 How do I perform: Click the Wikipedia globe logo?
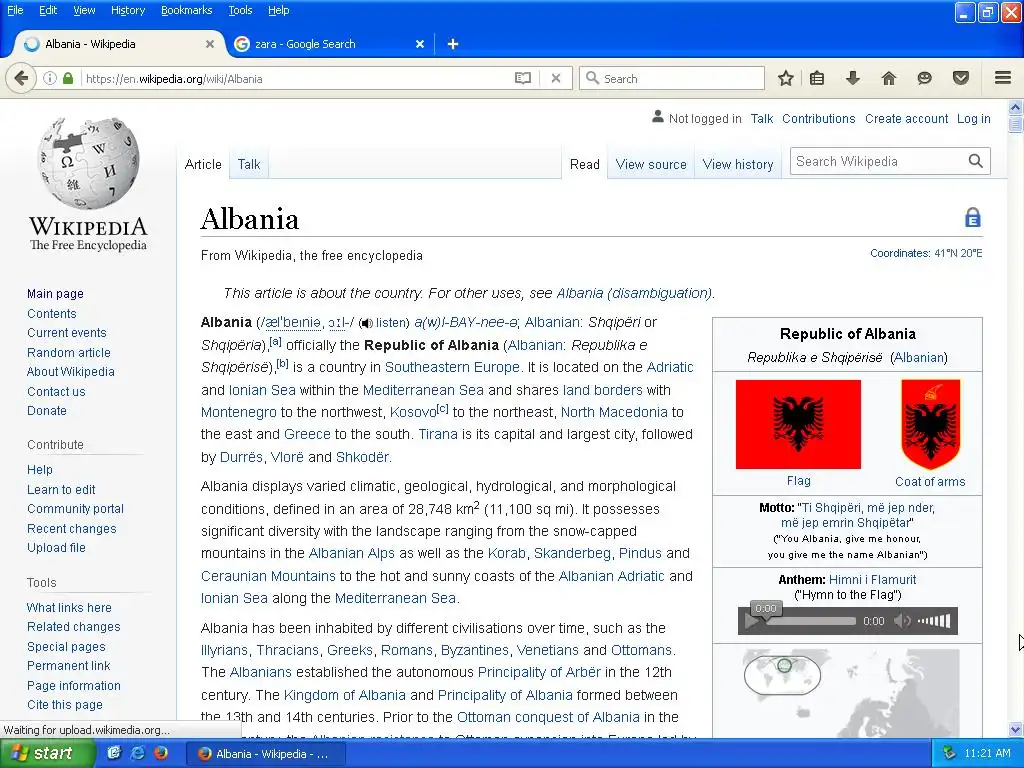(x=88, y=163)
